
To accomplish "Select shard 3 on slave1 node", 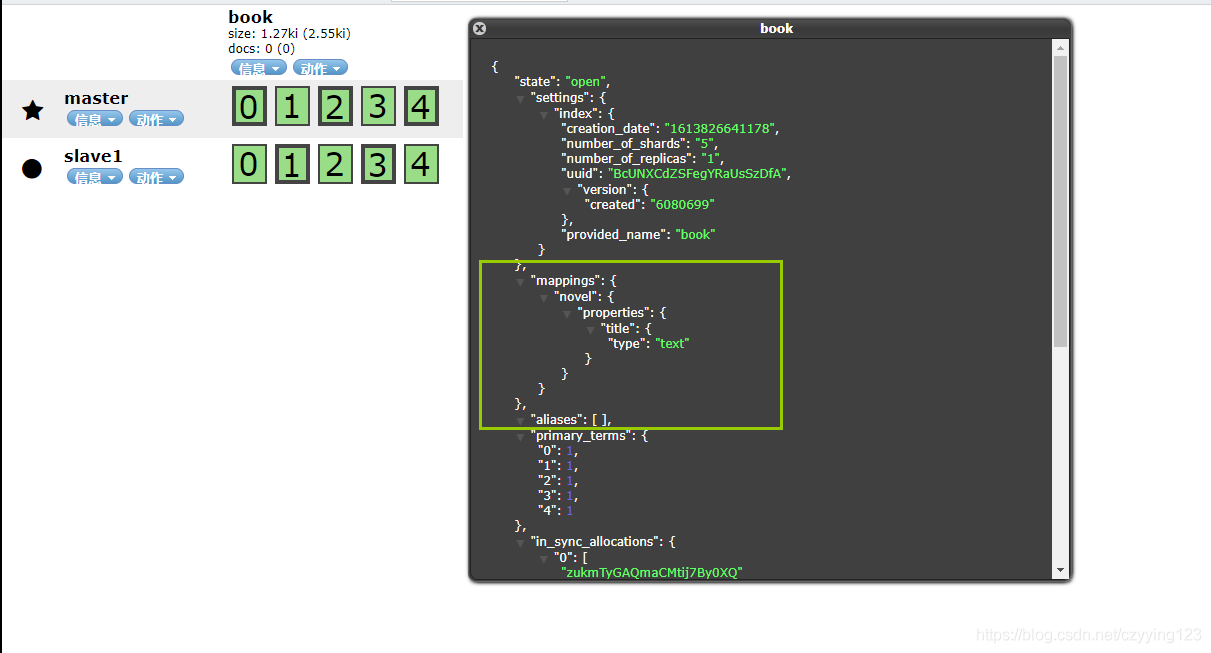I will (x=378, y=164).
